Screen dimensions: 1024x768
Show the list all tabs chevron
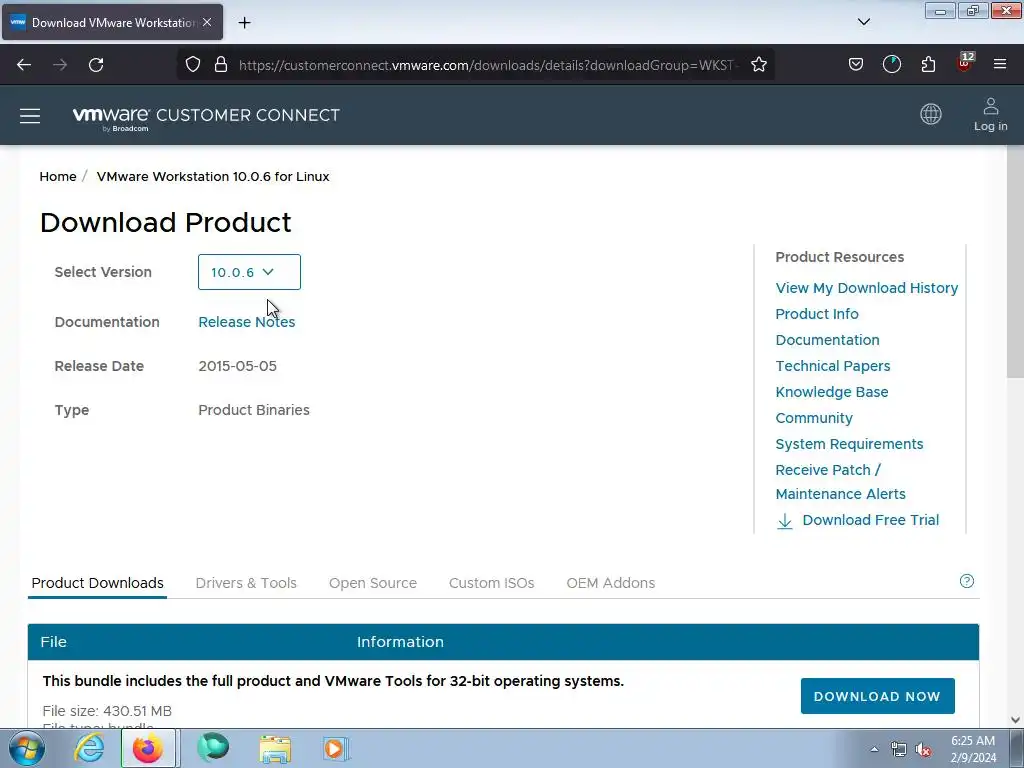(863, 22)
